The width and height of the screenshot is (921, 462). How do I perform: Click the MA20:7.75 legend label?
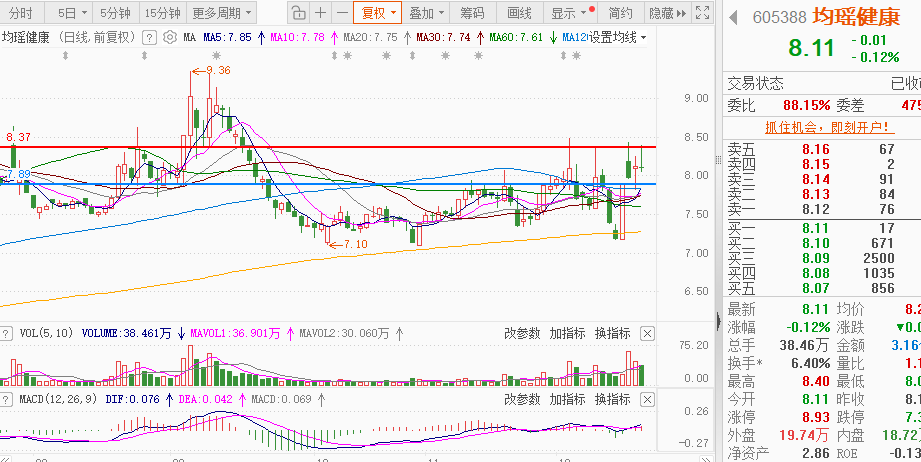point(370,38)
